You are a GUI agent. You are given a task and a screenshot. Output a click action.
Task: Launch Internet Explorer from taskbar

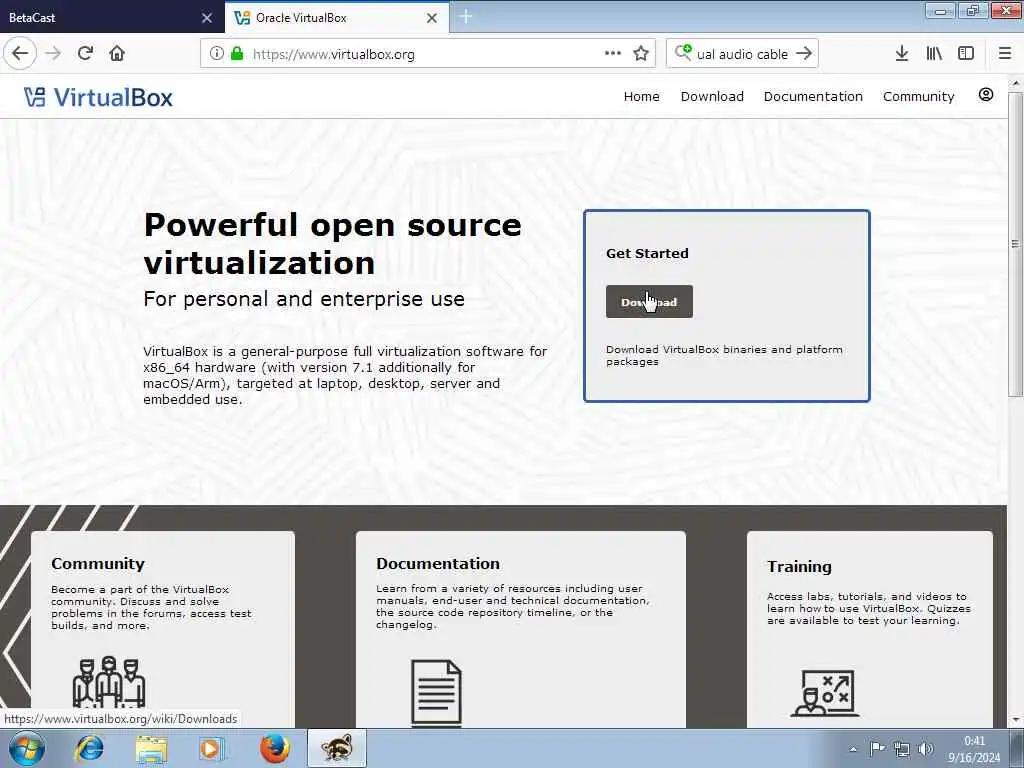[x=89, y=748]
